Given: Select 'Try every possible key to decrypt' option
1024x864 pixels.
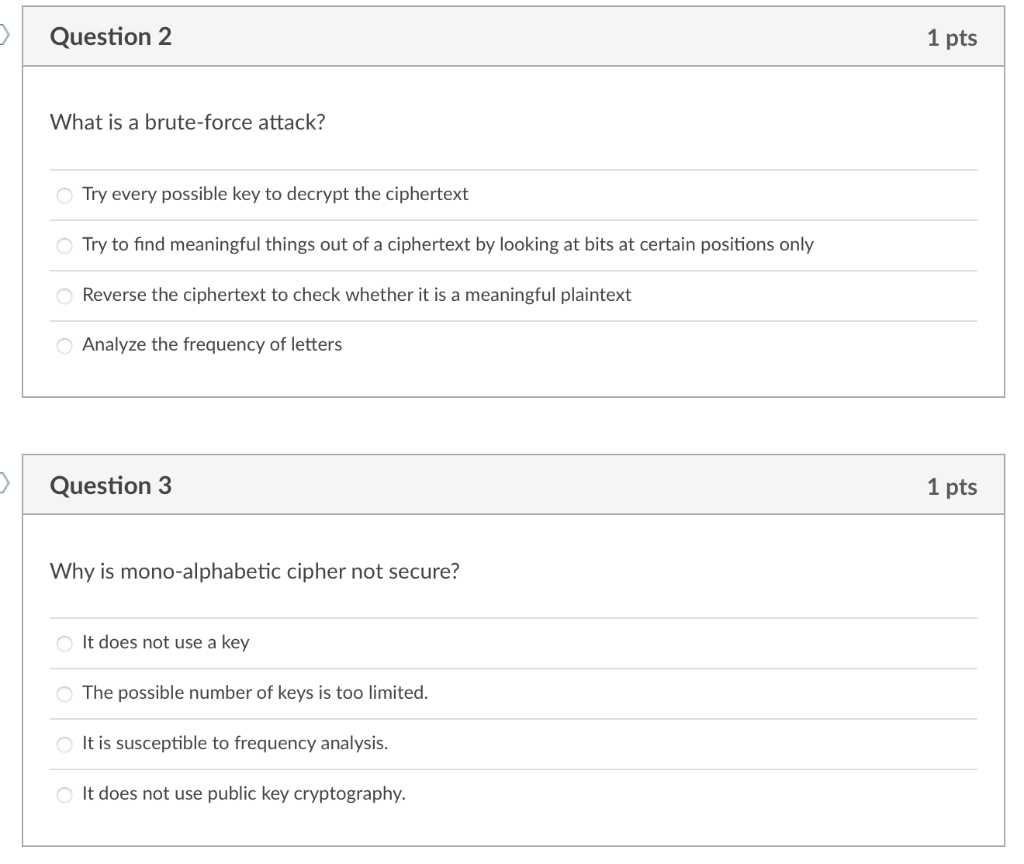Looking at the screenshot, I should coord(64,195).
